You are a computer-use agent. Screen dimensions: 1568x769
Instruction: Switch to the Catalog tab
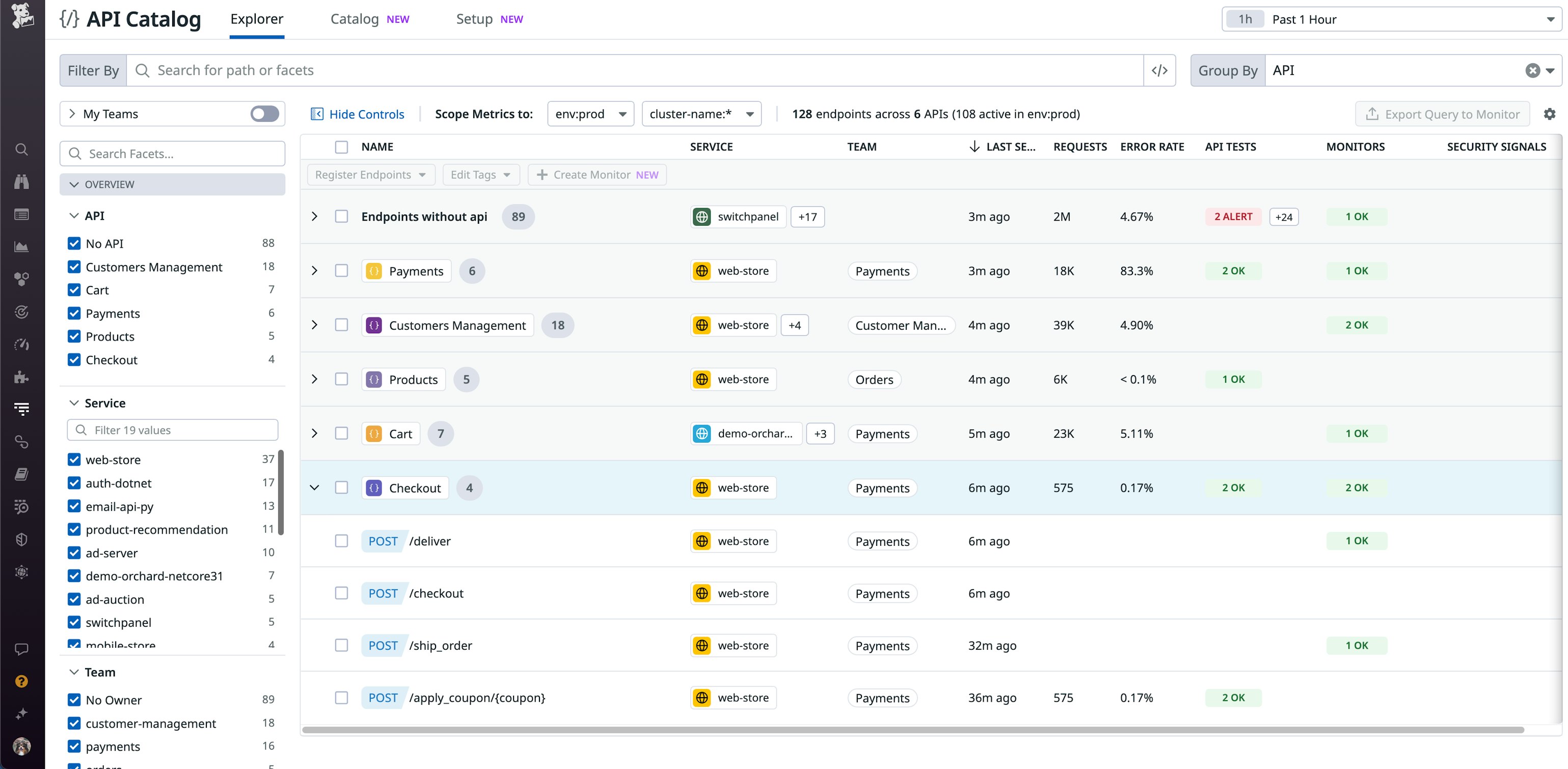354,19
